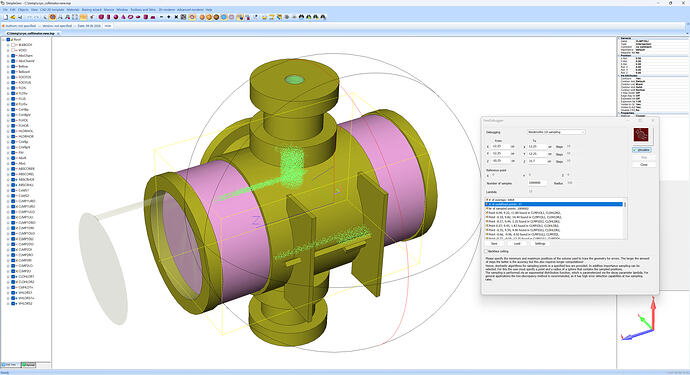This screenshot has width=690, height=375.
Task: Toggle the Root checkbox in tree
Action: (8, 40)
